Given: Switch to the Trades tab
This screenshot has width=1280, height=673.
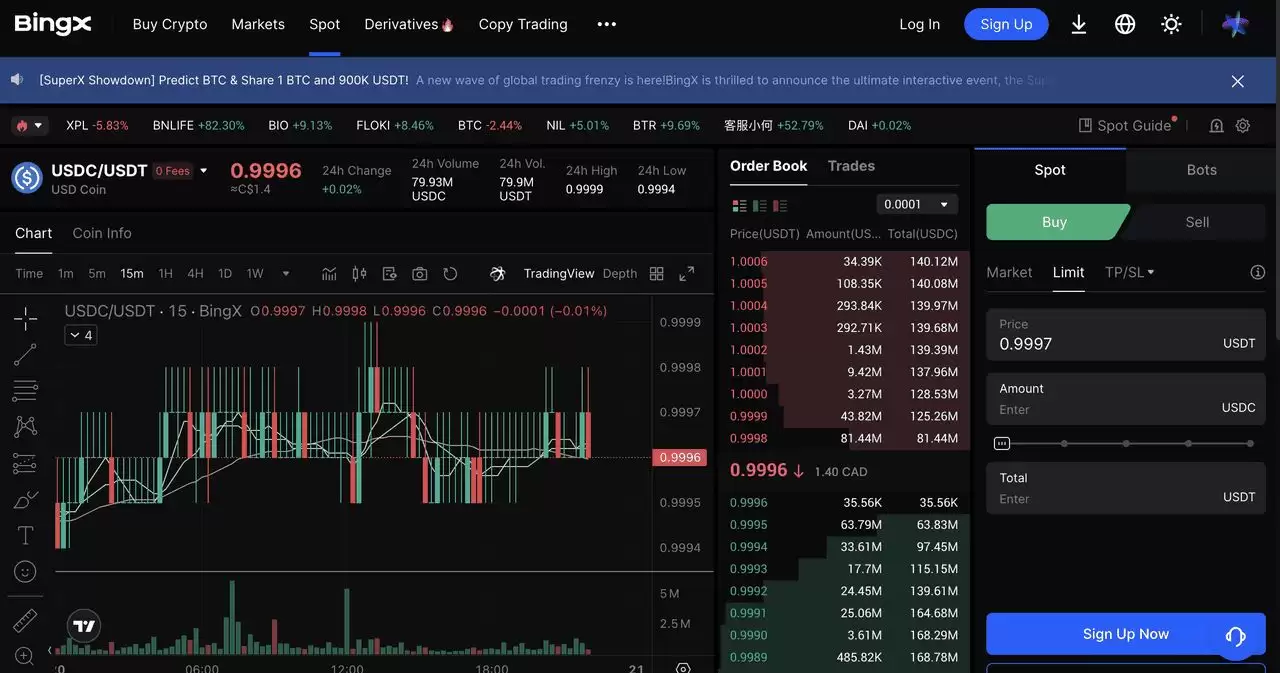Looking at the screenshot, I should point(850,166).
